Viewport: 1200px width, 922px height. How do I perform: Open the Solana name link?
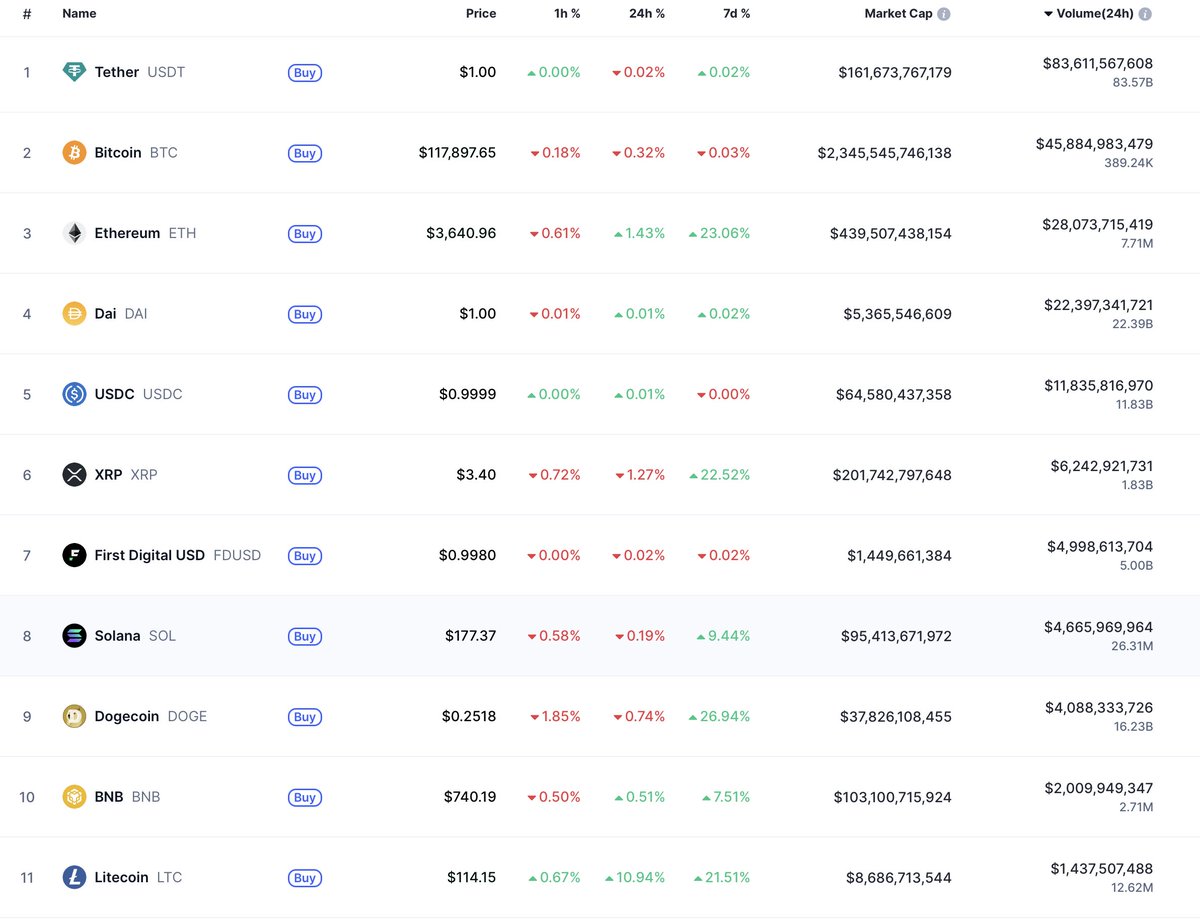click(x=117, y=636)
